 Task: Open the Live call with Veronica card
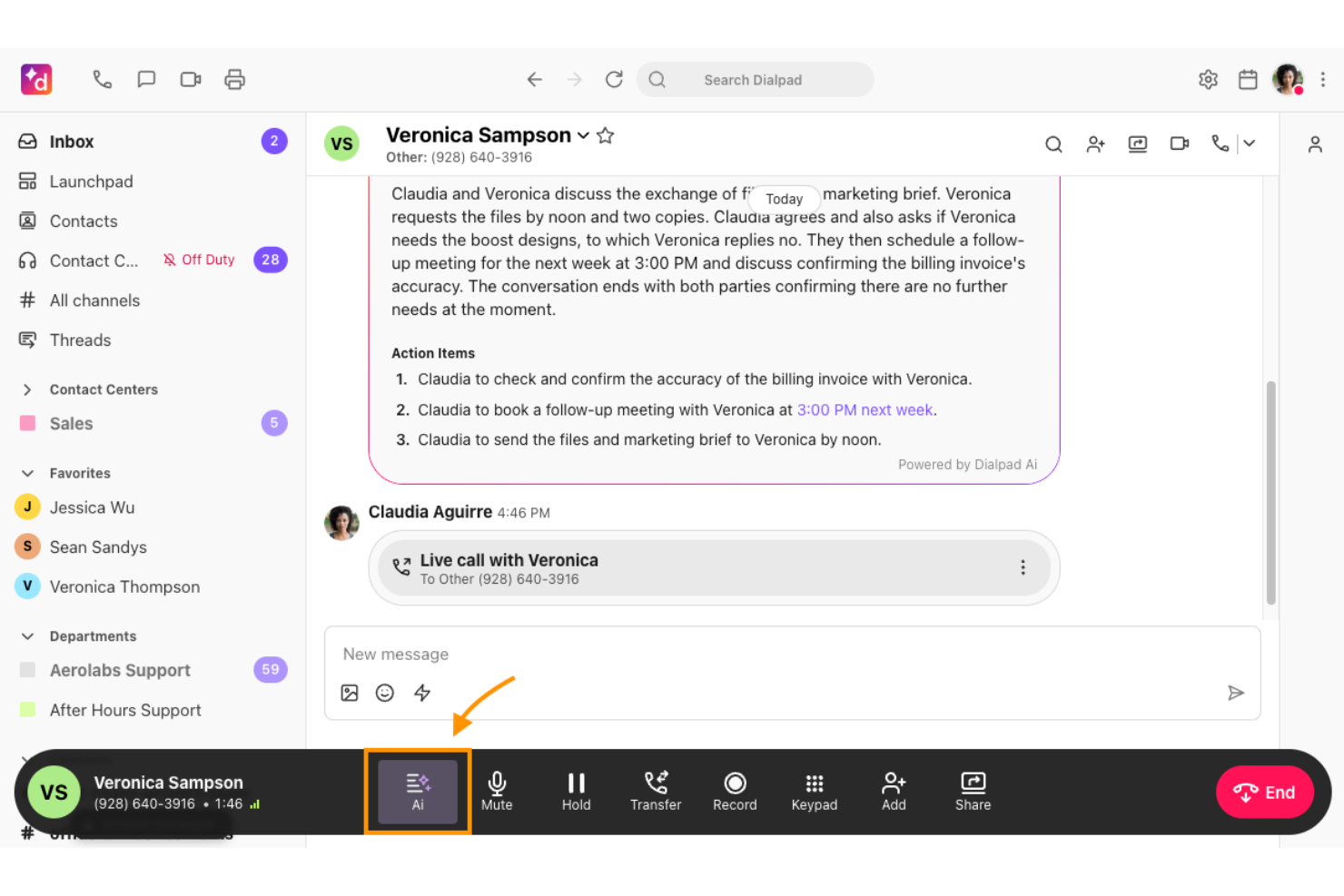714,568
